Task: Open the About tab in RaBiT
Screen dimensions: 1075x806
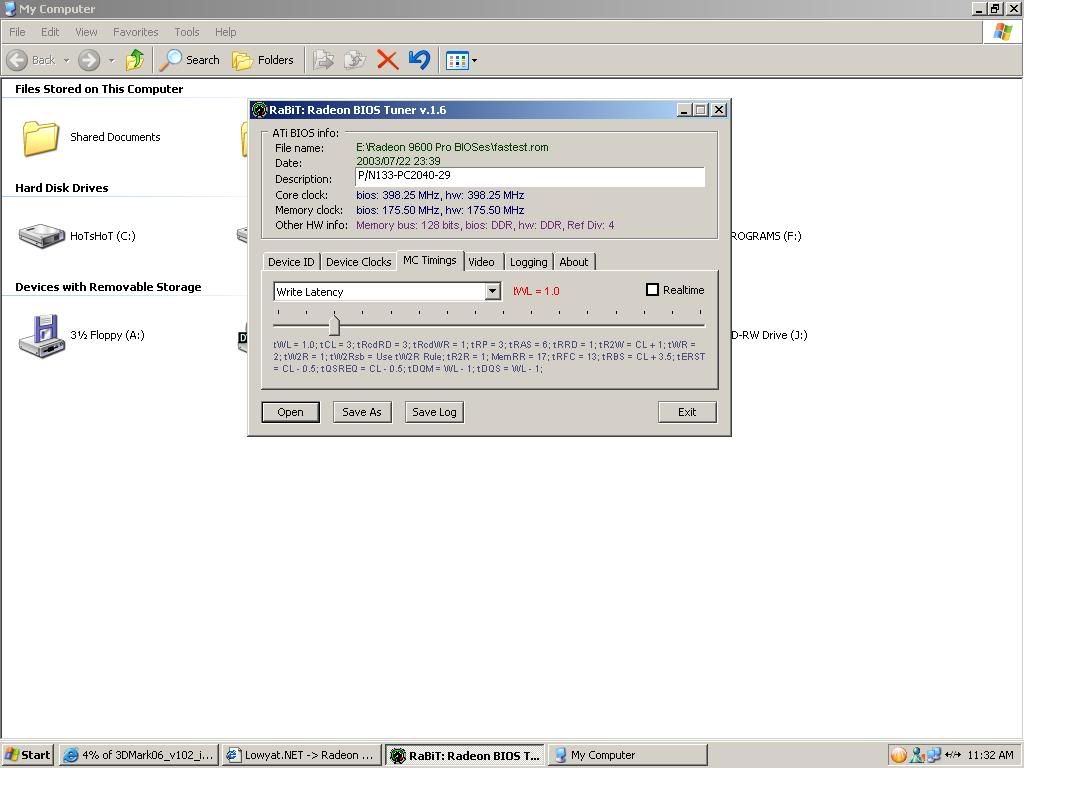Action: (573, 262)
